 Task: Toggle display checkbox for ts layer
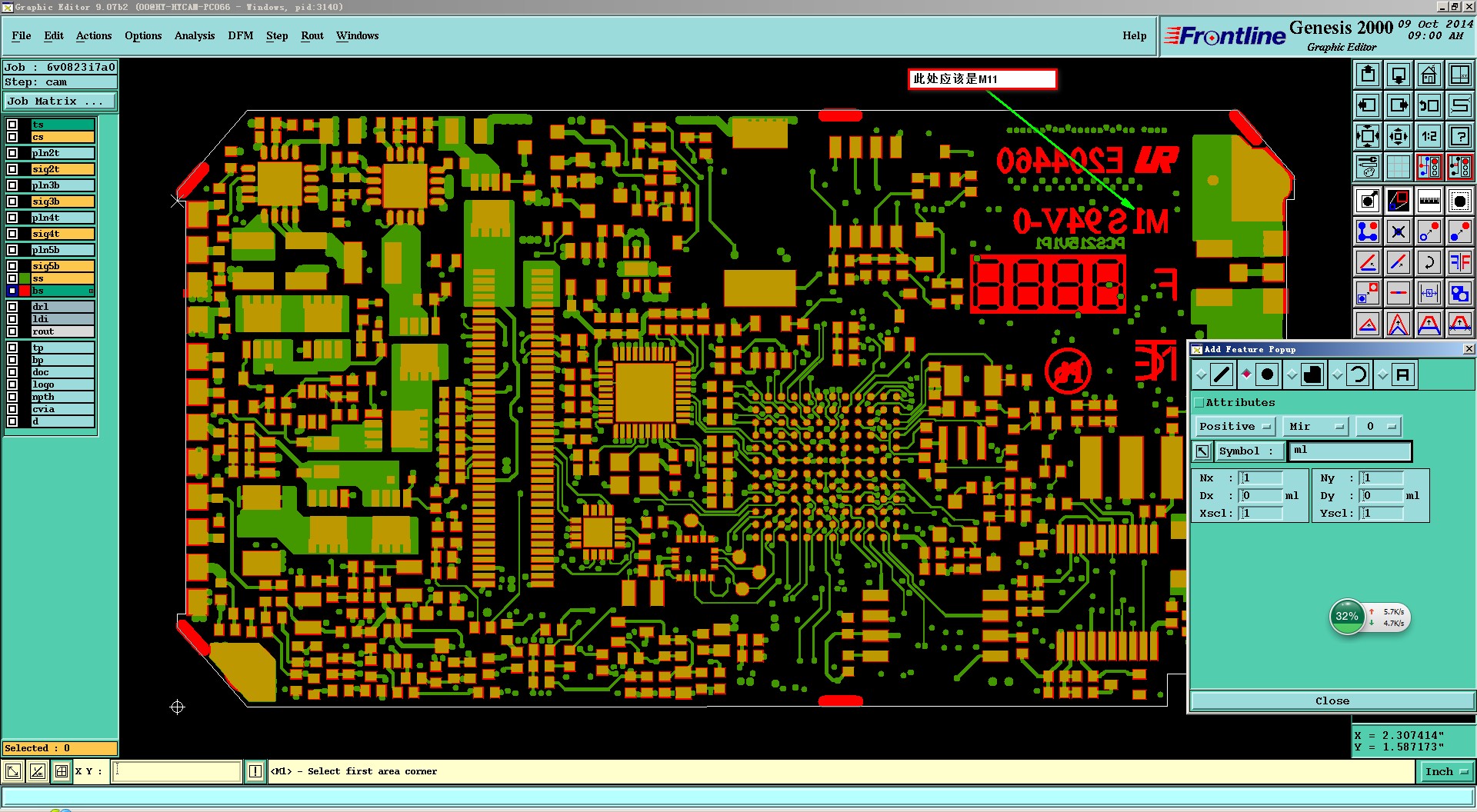click(x=12, y=125)
